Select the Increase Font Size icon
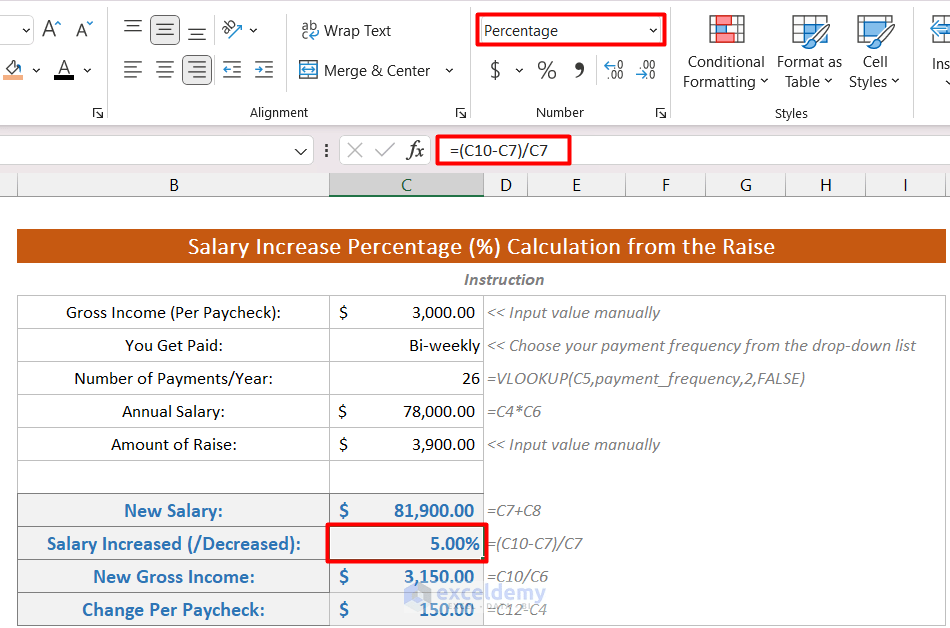 click(50, 29)
